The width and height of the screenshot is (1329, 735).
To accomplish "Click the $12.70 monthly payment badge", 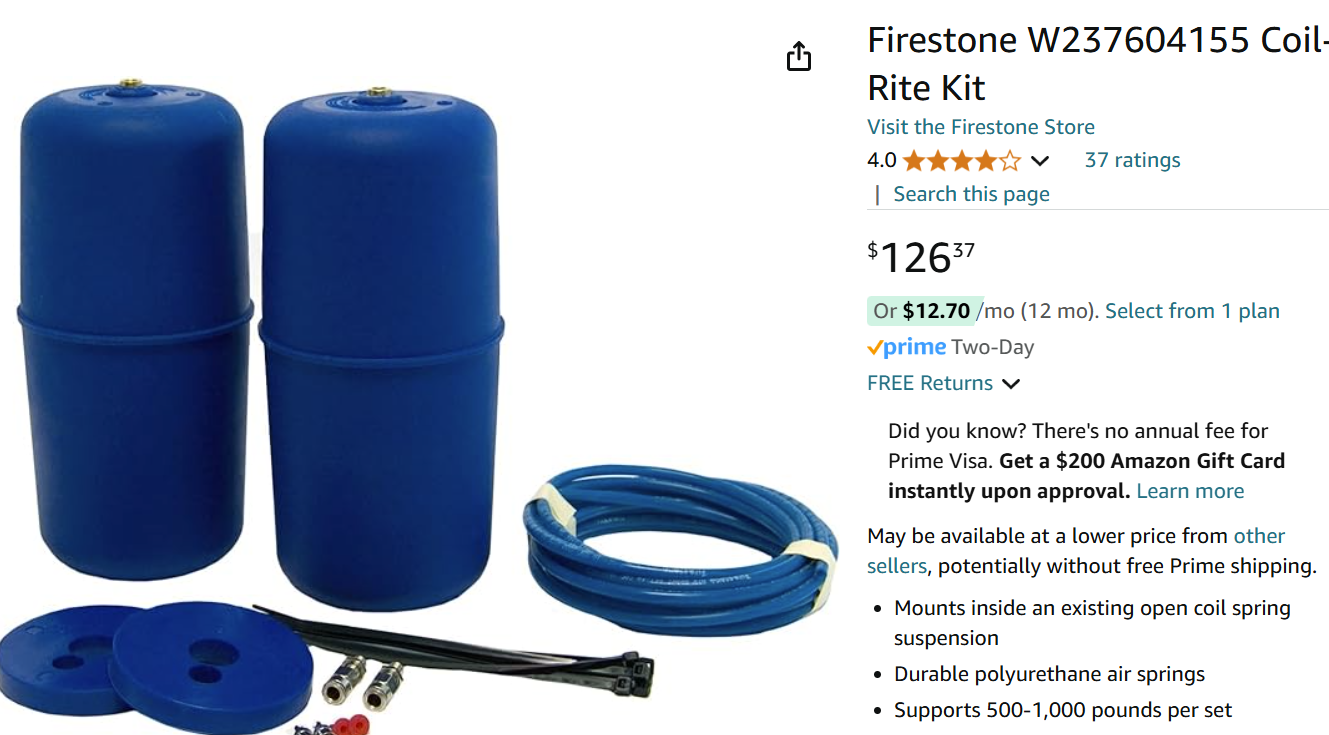I will pos(922,311).
